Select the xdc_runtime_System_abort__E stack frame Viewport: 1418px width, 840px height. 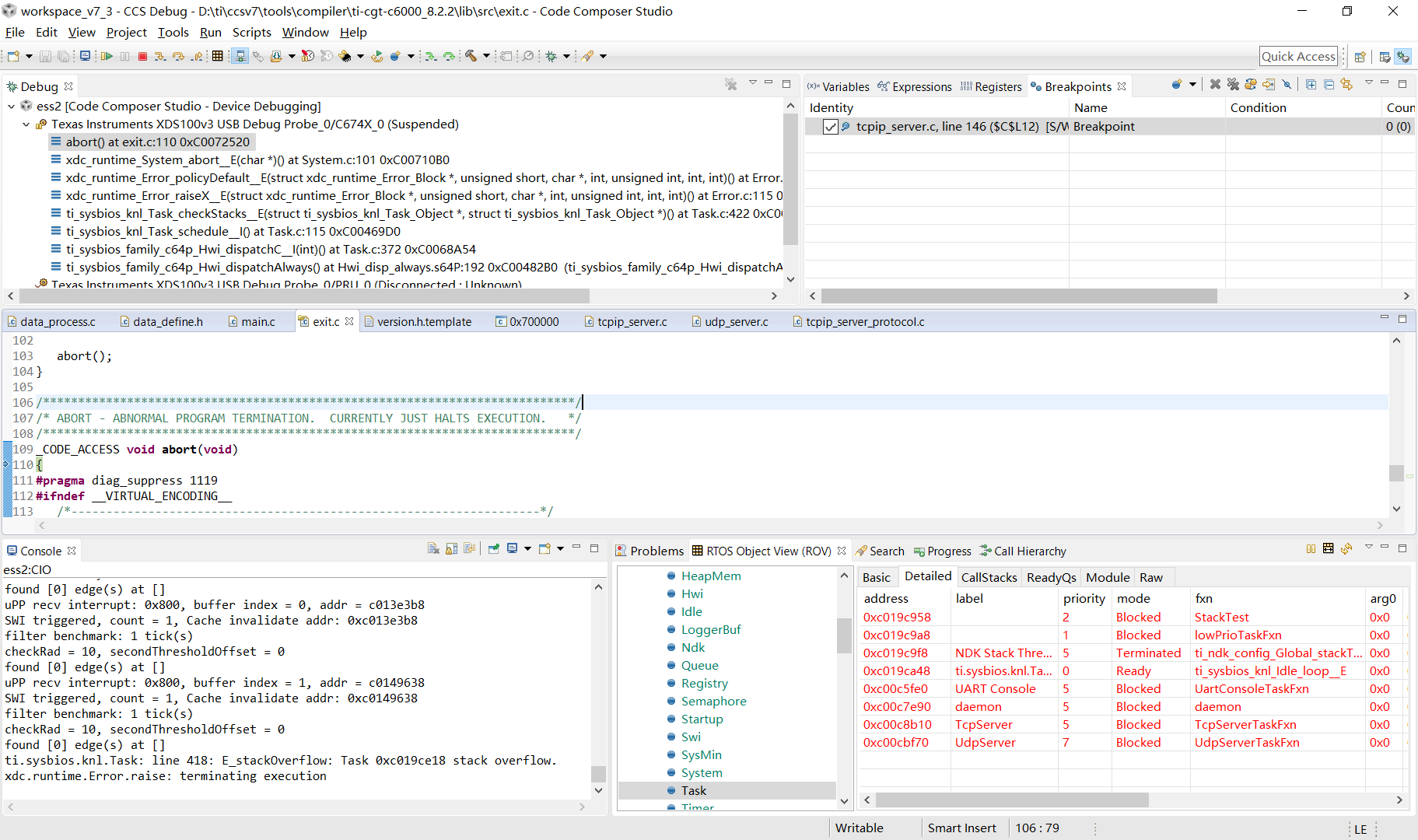tap(257, 159)
